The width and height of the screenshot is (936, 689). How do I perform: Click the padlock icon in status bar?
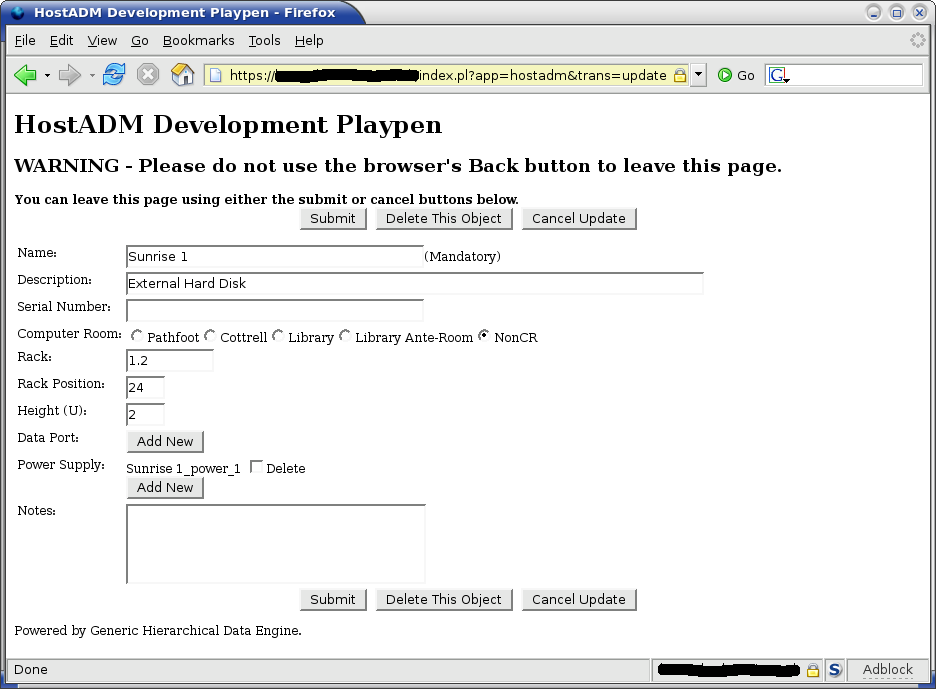tap(813, 670)
